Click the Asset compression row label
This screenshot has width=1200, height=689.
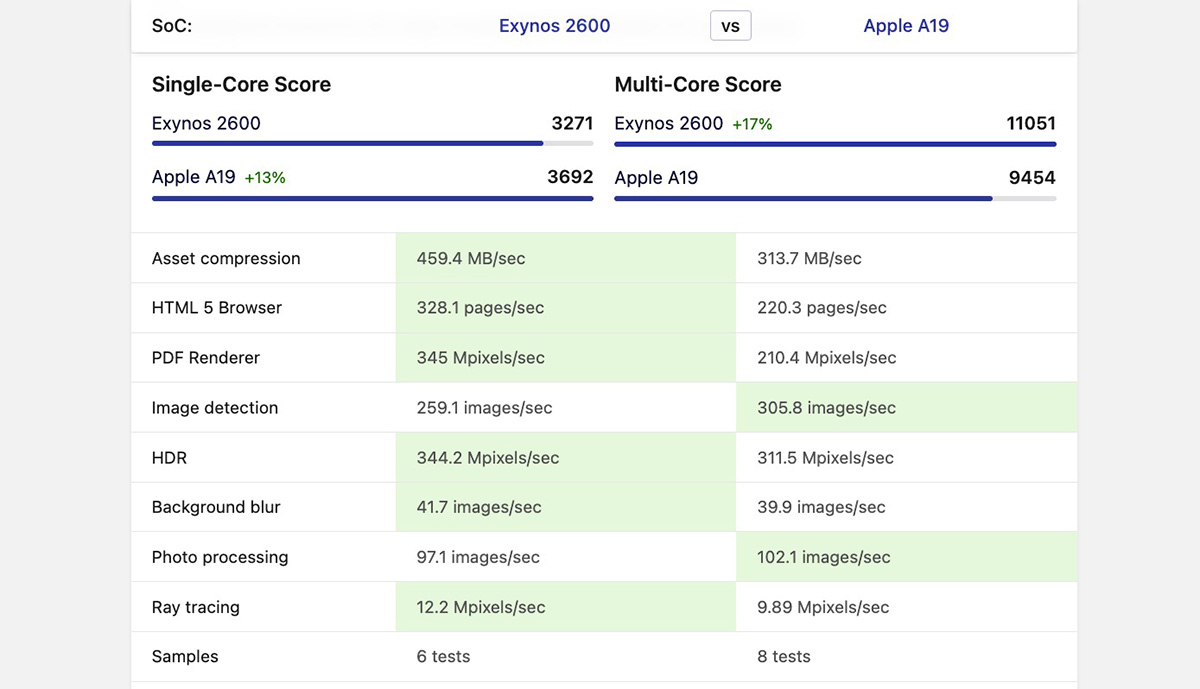[226, 258]
